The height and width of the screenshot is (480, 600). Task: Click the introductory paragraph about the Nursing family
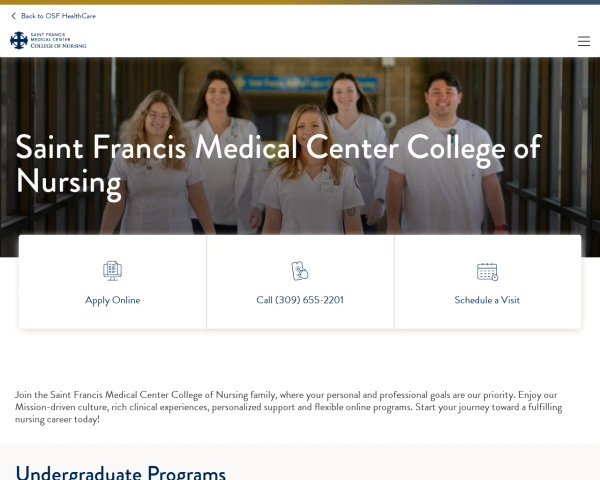click(x=290, y=407)
